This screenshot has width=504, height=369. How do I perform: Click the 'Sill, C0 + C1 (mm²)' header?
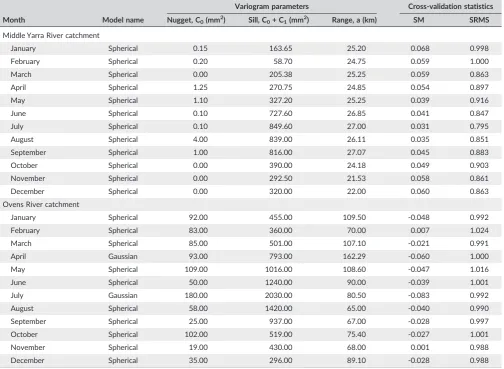click(x=279, y=20)
